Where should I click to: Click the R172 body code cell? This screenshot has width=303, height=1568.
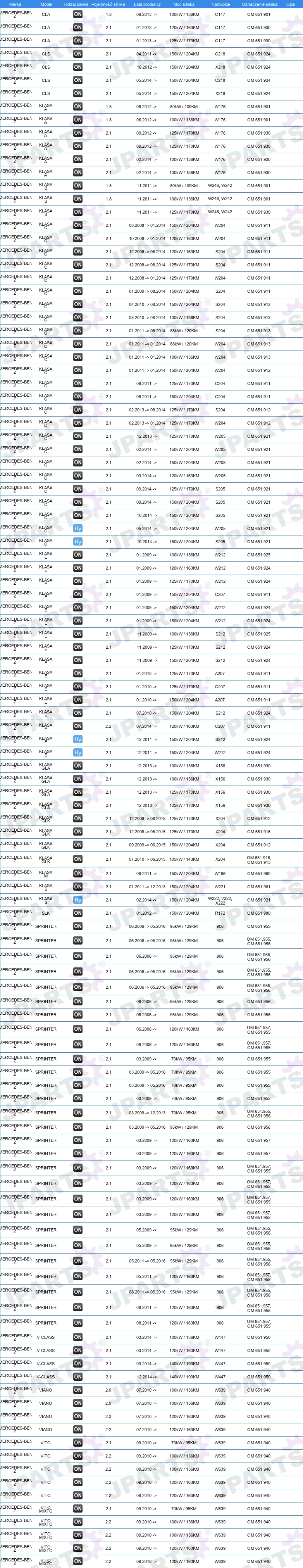click(x=220, y=913)
